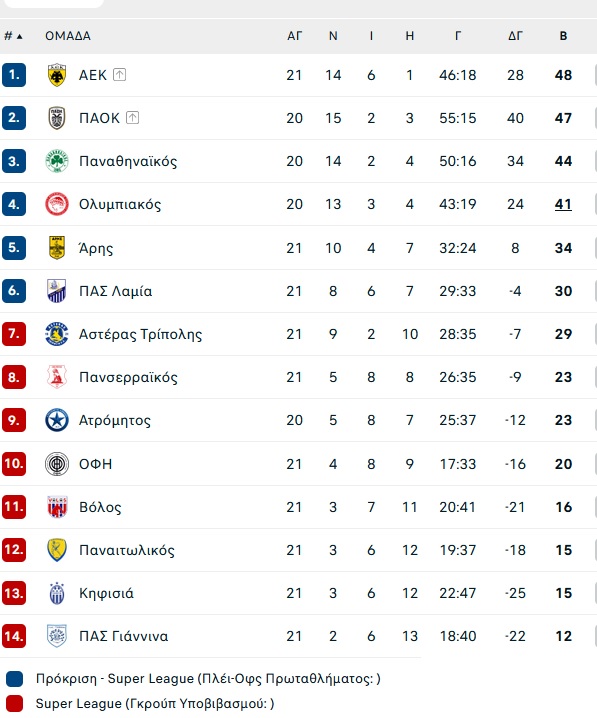The width and height of the screenshot is (597, 718).
Task: Click the Ολυμπιακός red crest icon
Action: 57,204
